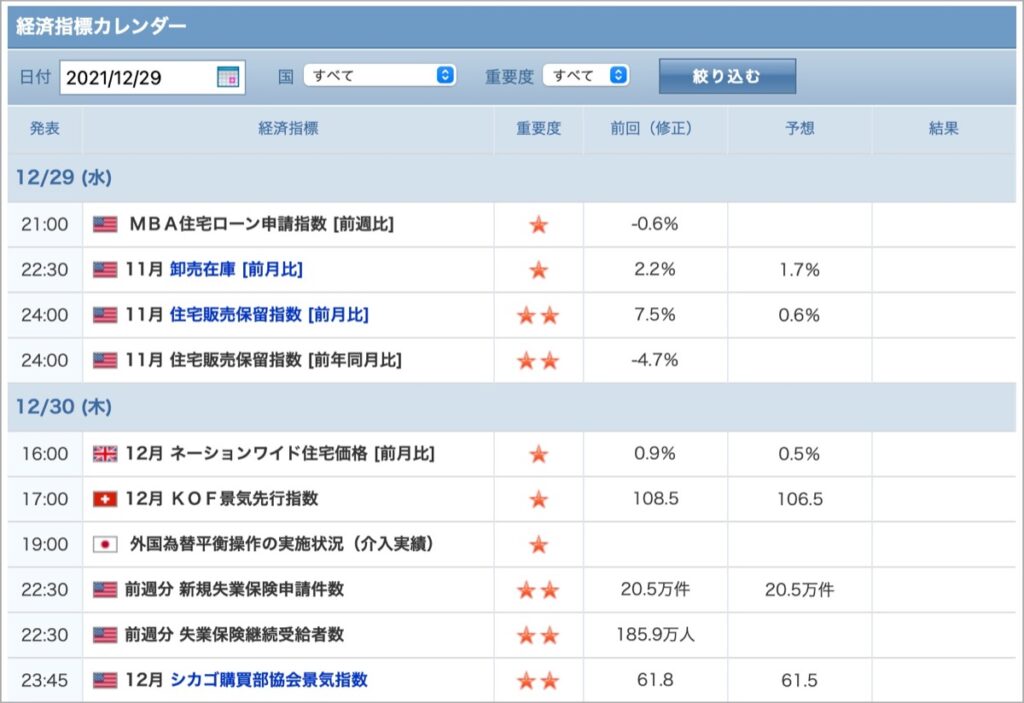Viewport: 1024px width, 703px height.
Task: Open the シカゴ購買部協会景気指数 link
Action: point(269,680)
